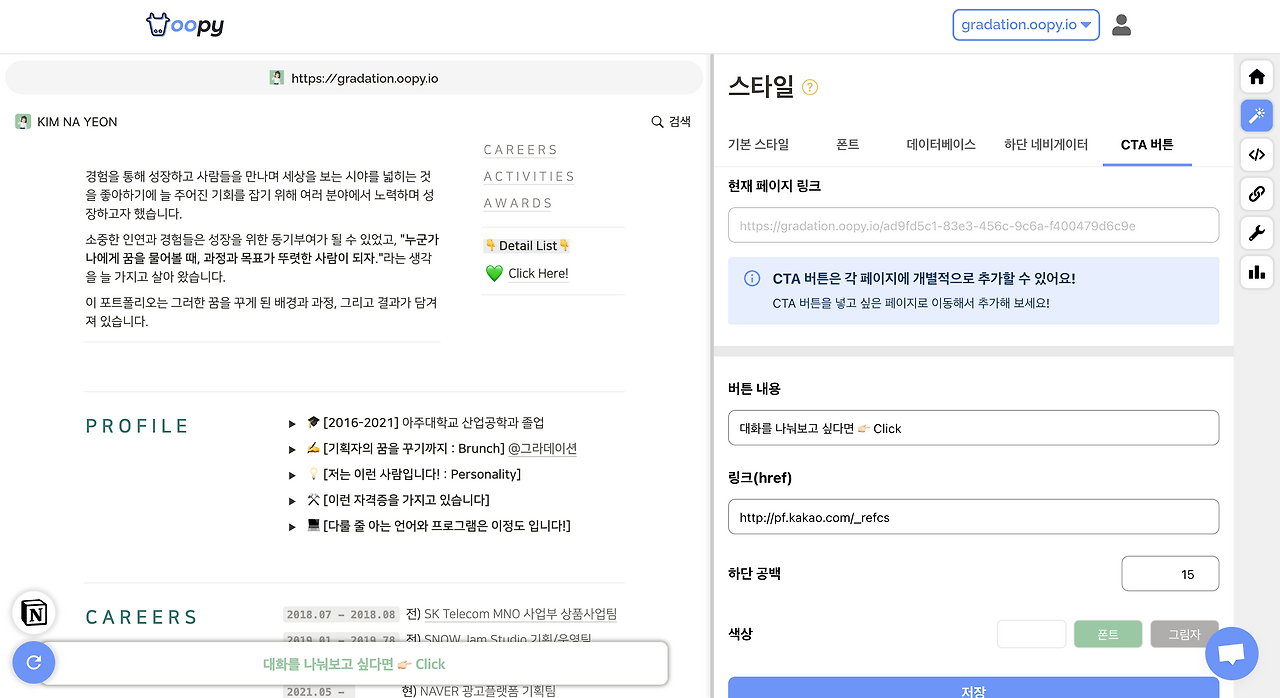The image size is (1280, 698).
Task: Switch to the 폰트 tab
Action: (x=846, y=144)
